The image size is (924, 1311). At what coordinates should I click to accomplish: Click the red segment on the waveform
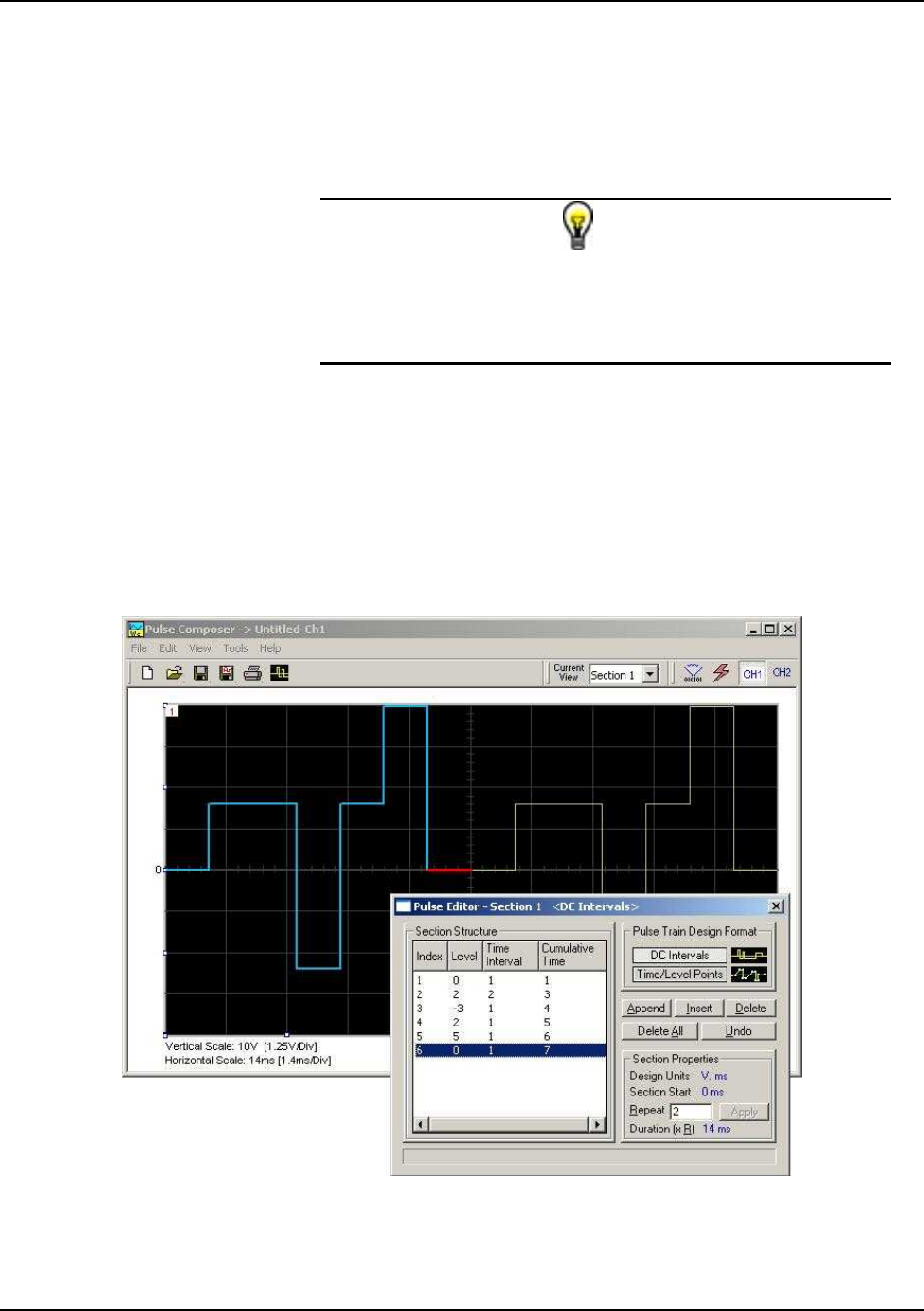point(449,869)
